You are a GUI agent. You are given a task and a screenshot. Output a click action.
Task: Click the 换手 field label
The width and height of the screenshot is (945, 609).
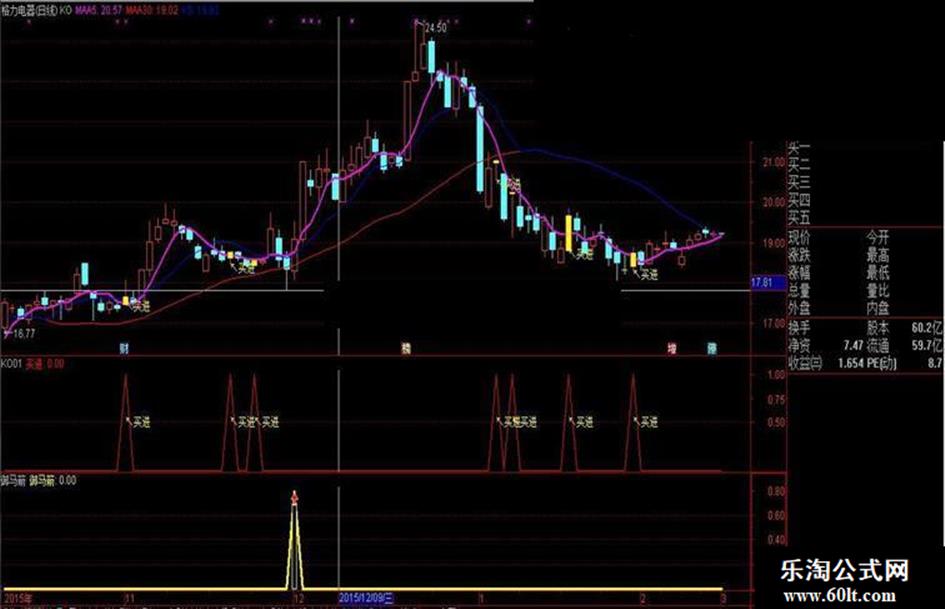799,328
